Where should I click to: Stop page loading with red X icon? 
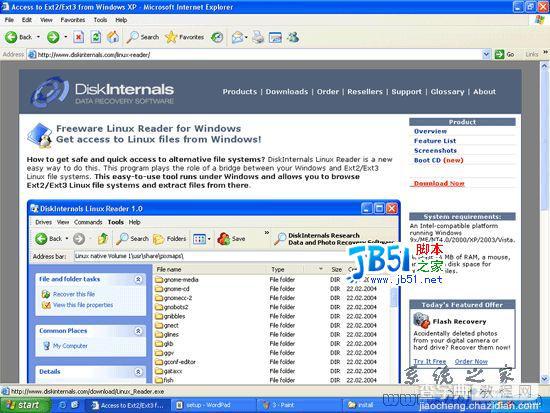tap(79, 37)
